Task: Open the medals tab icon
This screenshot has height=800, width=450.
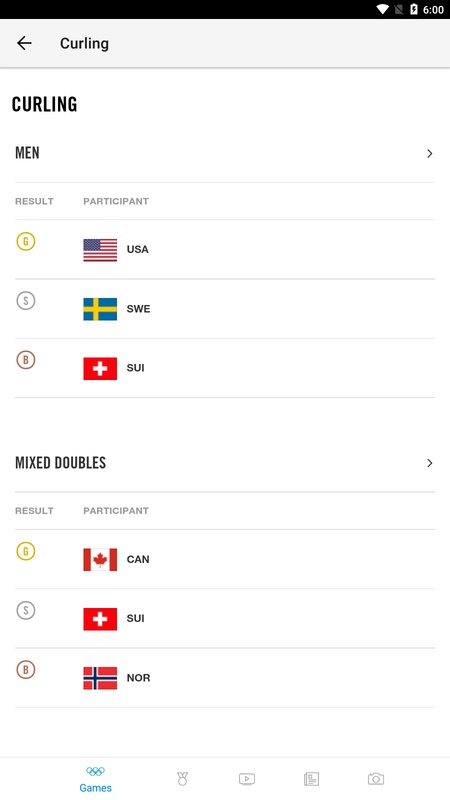Action: click(x=182, y=779)
